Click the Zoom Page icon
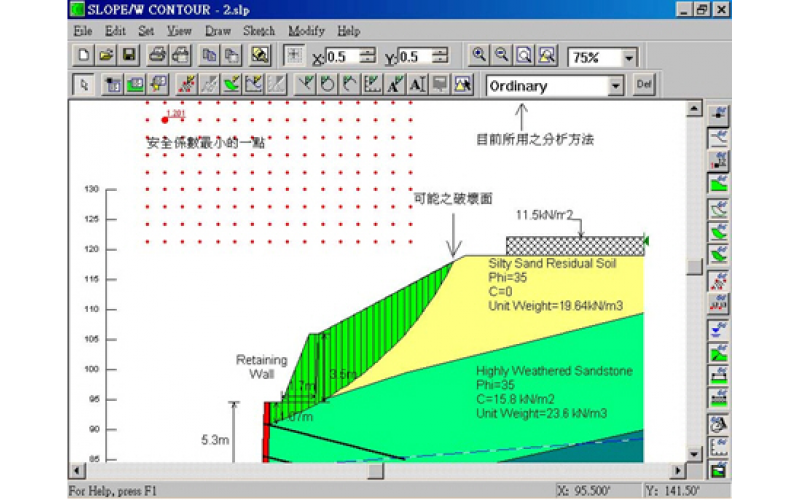The height and width of the screenshot is (500, 800). (x=524, y=55)
